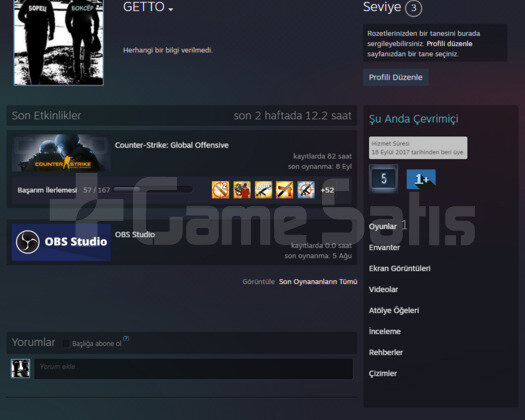Open the Videolar section
The height and width of the screenshot is (420, 525).
(383, 289)
